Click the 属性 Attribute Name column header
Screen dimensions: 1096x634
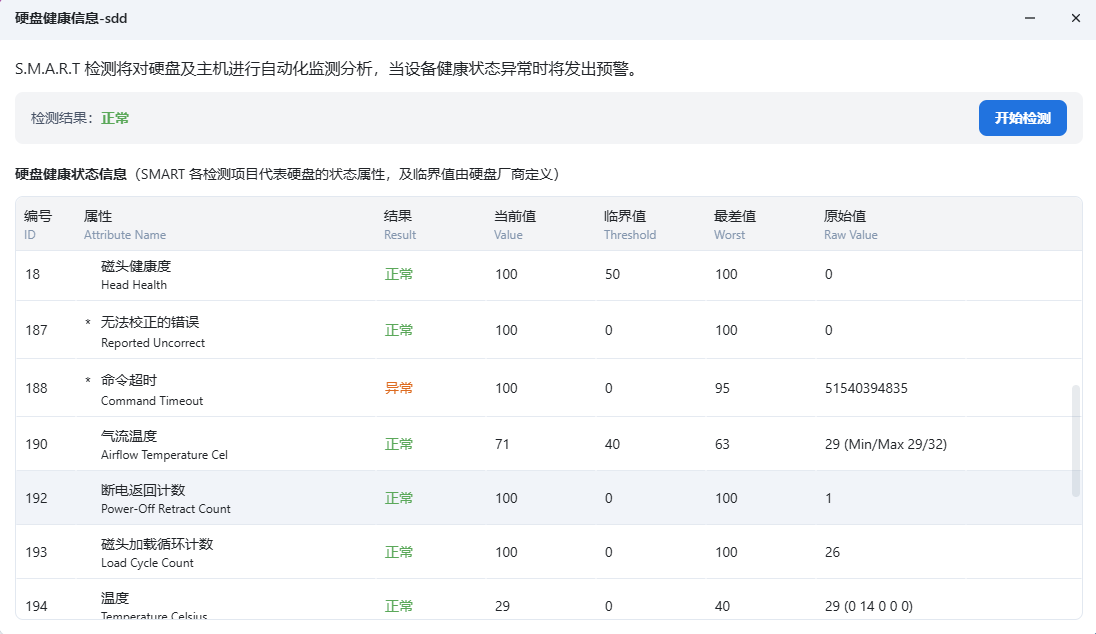[124, 224]
